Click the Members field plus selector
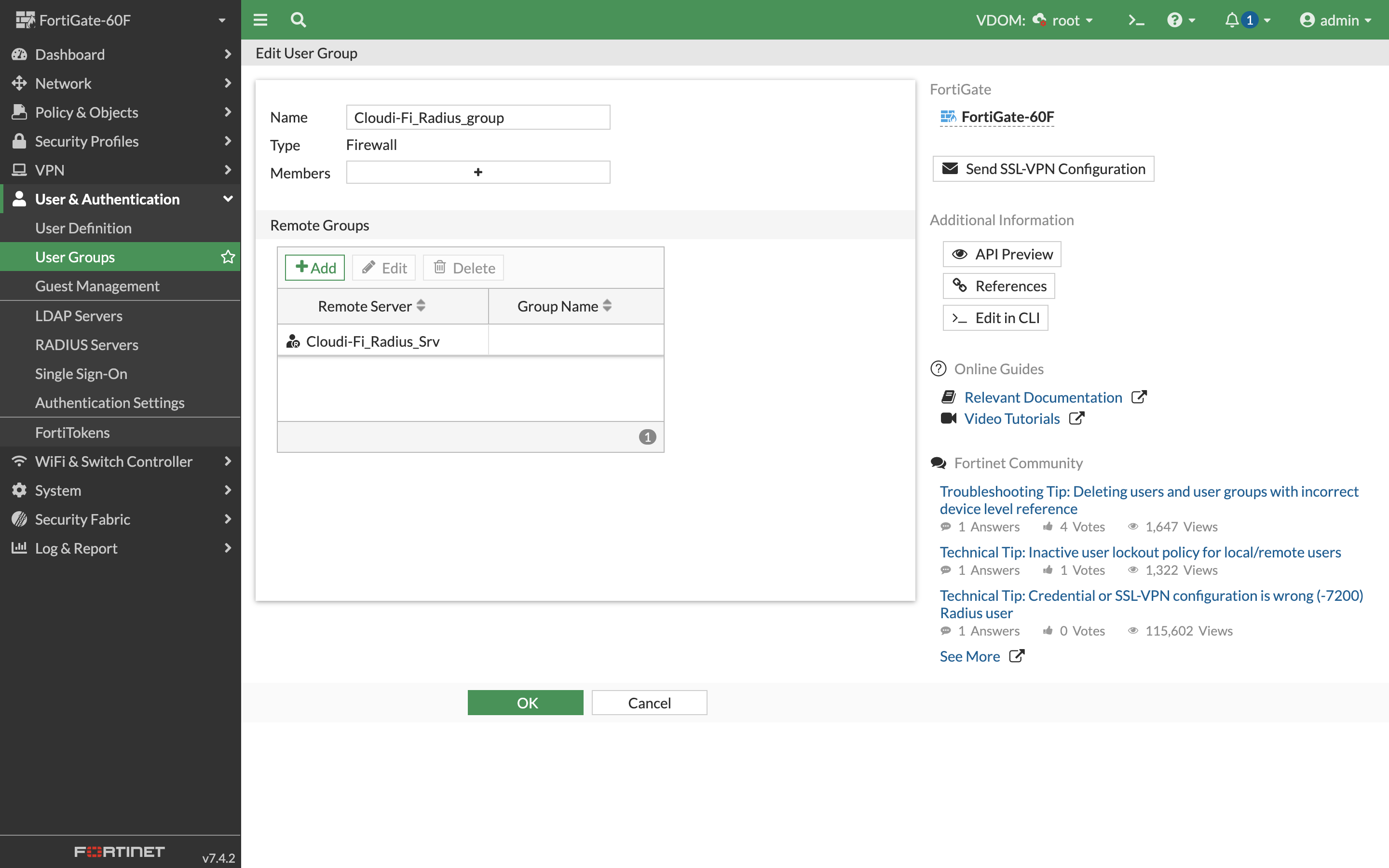This screenshot has height=868, width=1389. pyautogui.click(x=478, y=172)
